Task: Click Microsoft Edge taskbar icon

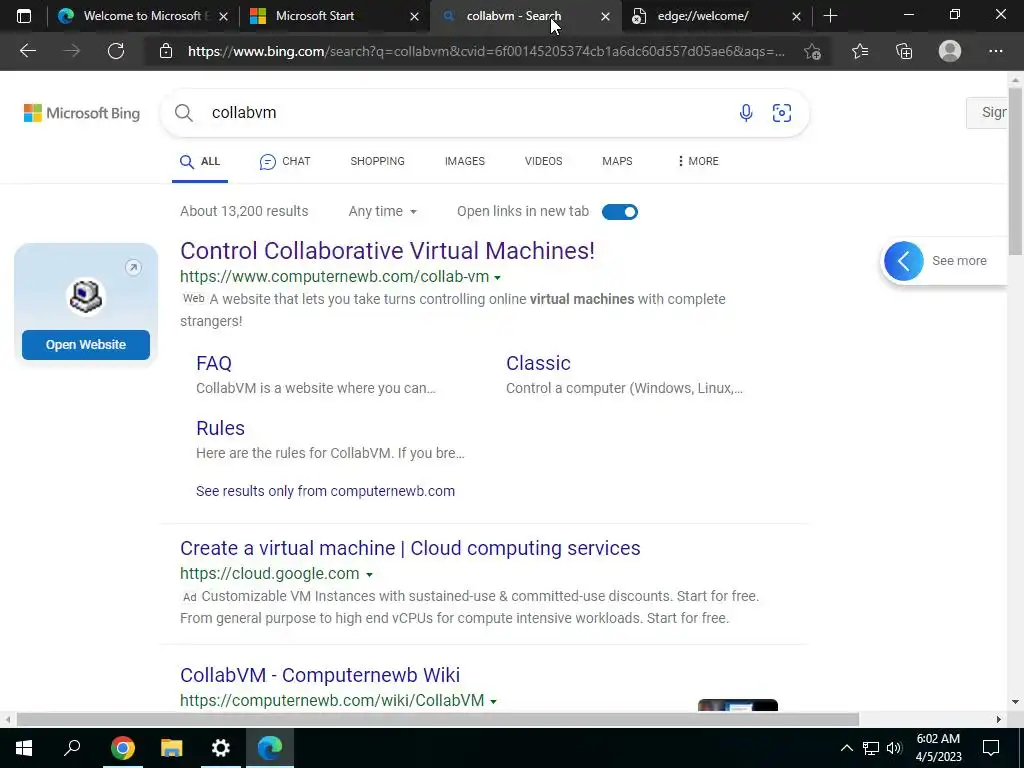Action: pyautogui.click(x=270, y=748)
